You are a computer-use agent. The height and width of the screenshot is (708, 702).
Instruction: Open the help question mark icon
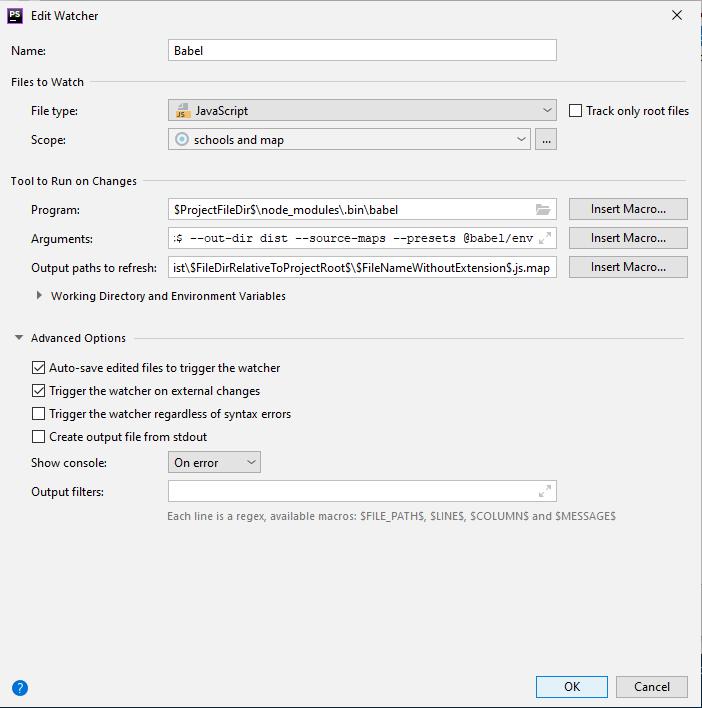pos(20,688)
